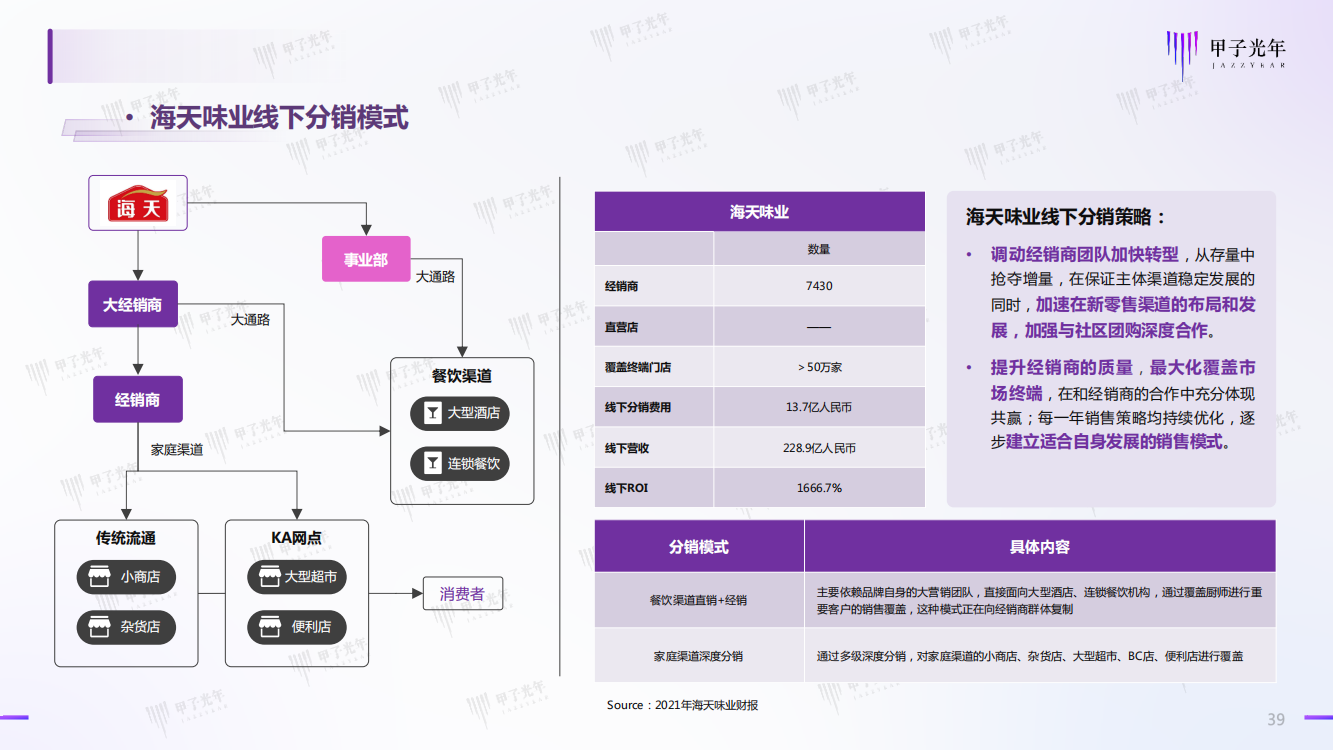Click the glass icon beside 连锁餐饮
This screenshot has width=1333, height=750.
432,463
